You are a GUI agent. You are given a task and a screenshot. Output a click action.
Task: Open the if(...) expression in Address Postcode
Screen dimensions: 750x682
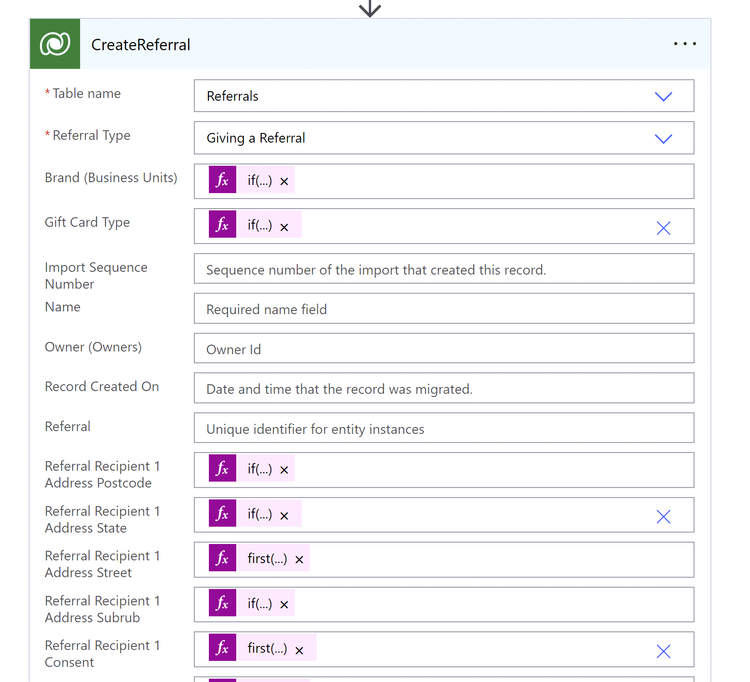tap(259, 469)
